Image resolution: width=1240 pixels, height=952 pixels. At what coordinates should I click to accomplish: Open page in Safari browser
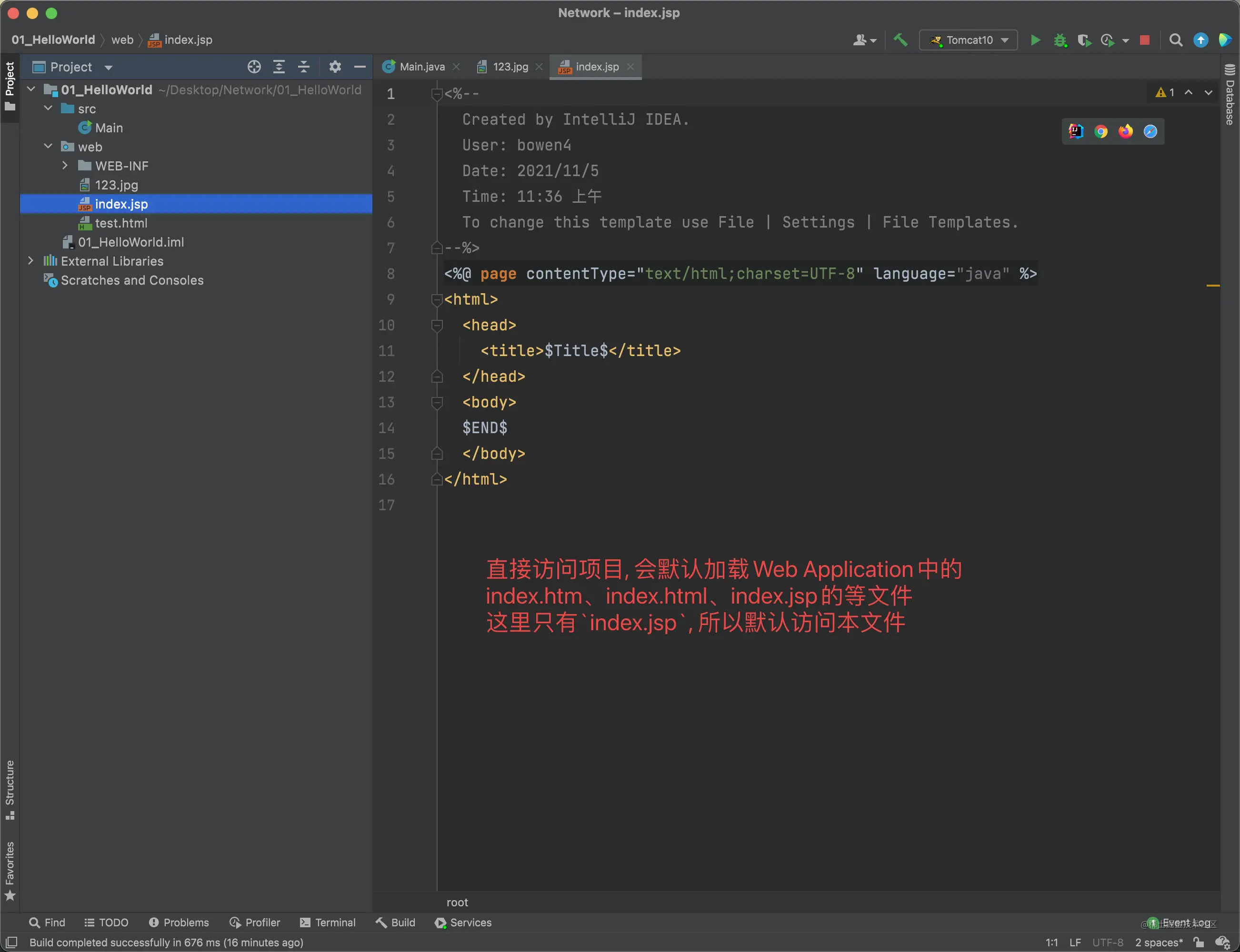coord(1150,131)
